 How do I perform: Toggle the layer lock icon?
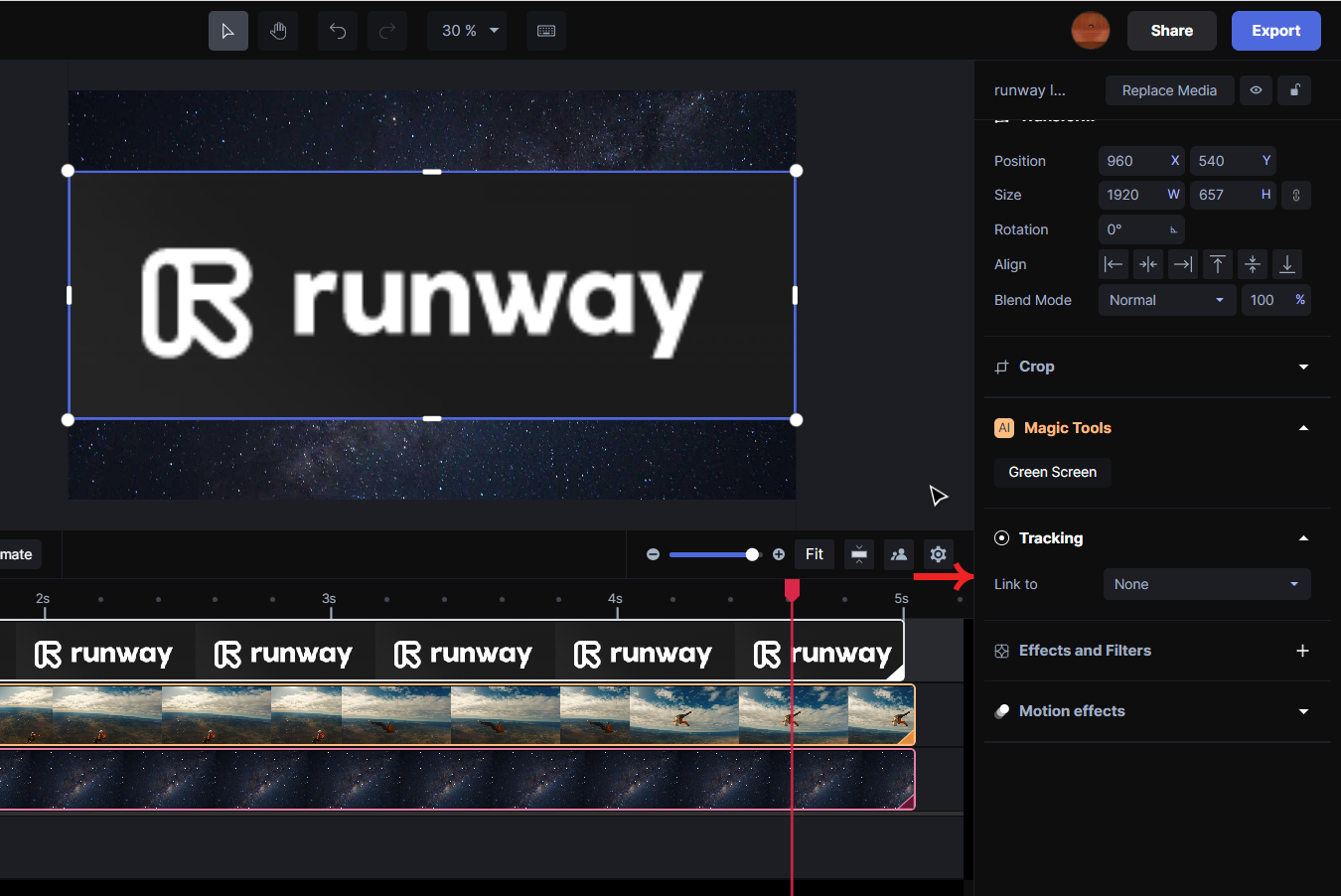pos(1294,90)
